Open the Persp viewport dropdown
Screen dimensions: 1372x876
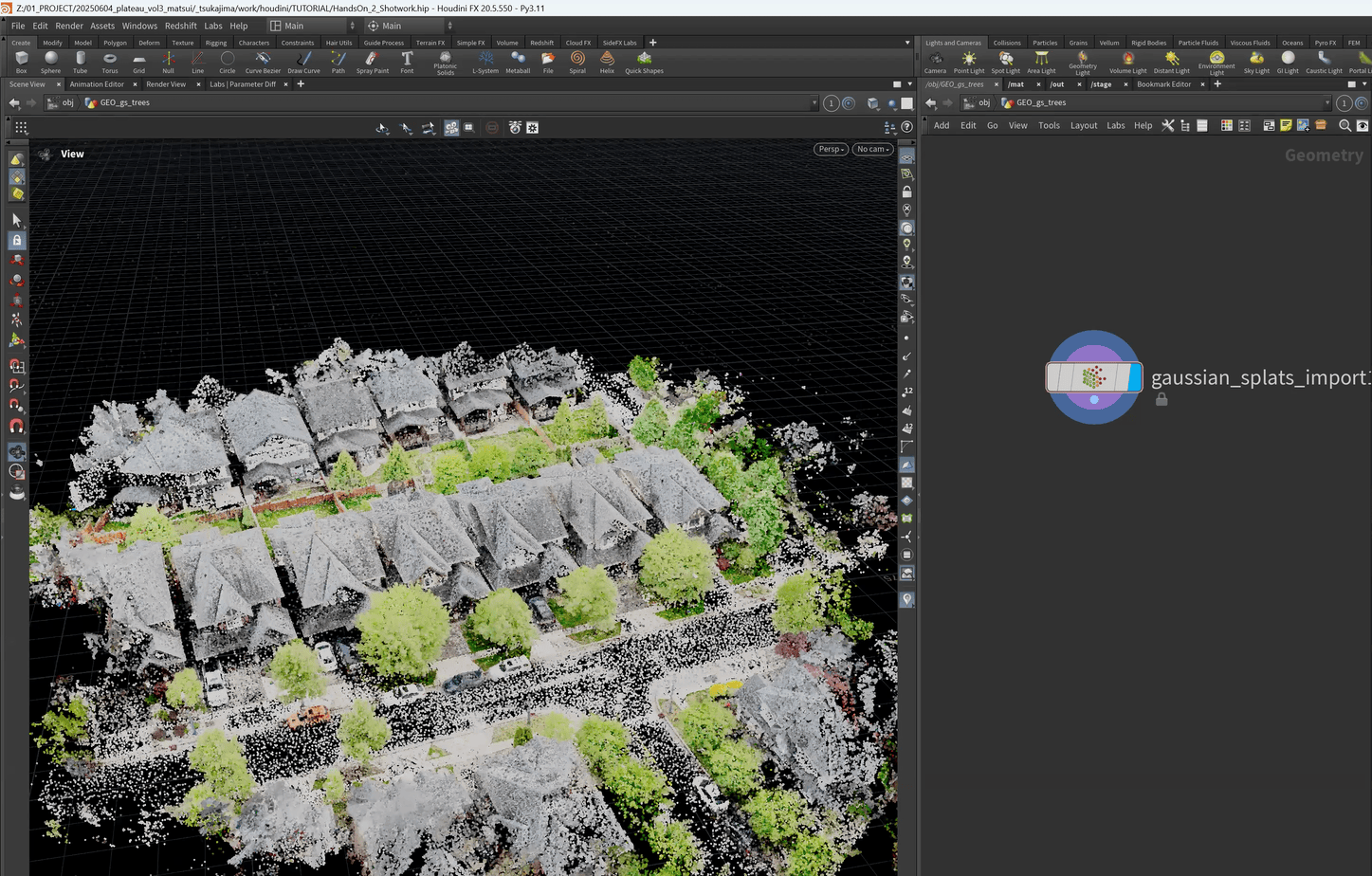click(x=831, y=149)
